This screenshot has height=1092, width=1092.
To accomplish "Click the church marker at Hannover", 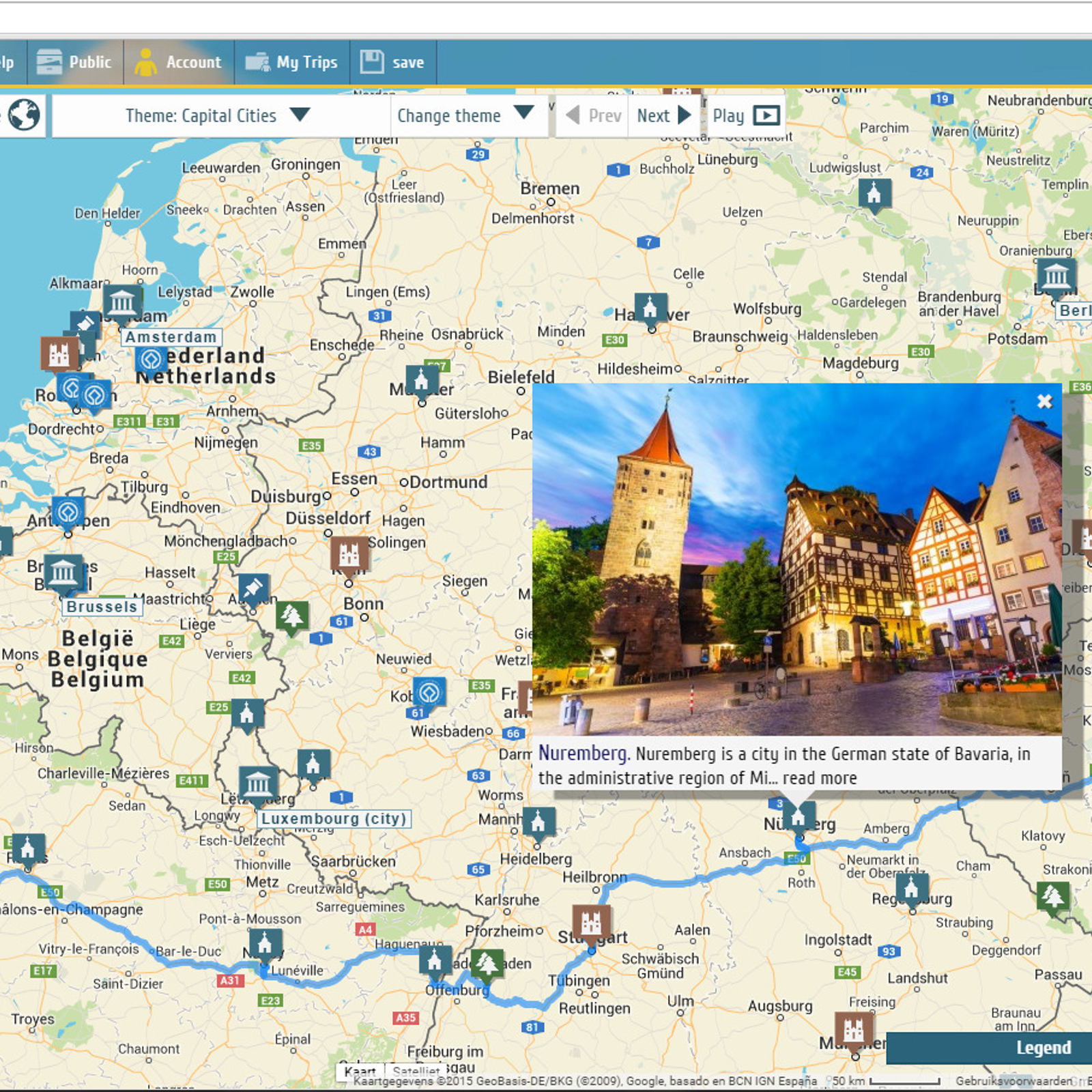I will tap(650, 308).
